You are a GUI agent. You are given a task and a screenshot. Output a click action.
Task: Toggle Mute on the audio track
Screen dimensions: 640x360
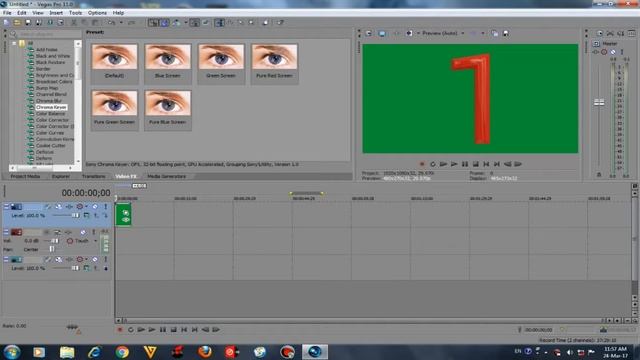click(x=83, y=232)
